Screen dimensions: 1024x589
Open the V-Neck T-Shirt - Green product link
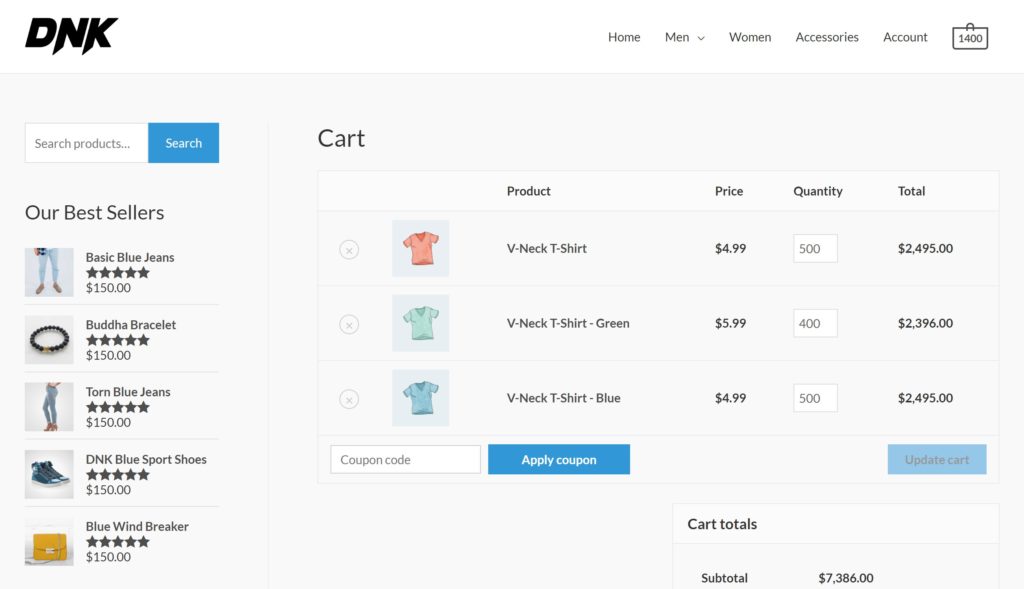click(568, 323)
